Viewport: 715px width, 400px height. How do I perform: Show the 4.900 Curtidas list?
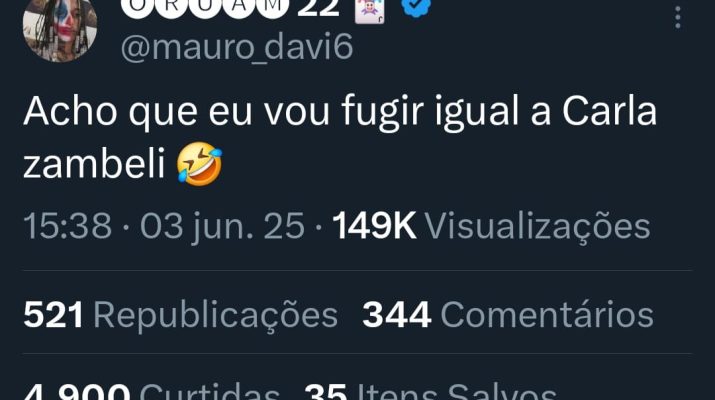point(151,392)
